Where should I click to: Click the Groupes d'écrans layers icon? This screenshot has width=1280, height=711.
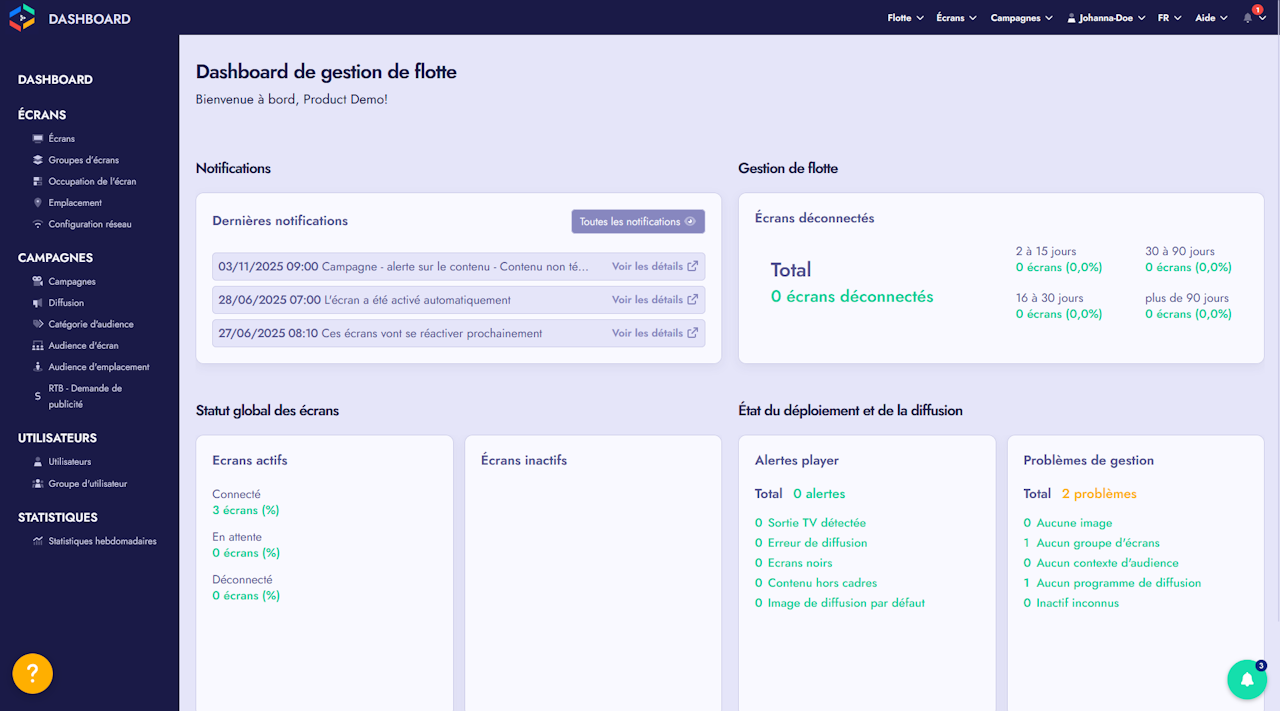coord(38,160)
